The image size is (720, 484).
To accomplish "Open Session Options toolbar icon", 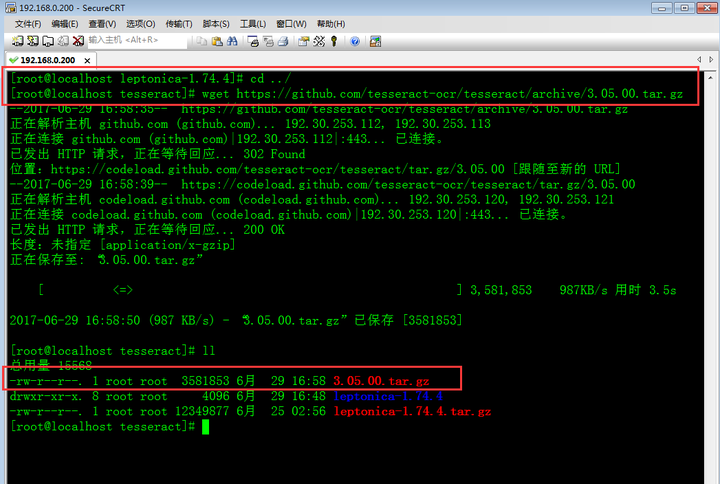I will [x=304, y=41].
